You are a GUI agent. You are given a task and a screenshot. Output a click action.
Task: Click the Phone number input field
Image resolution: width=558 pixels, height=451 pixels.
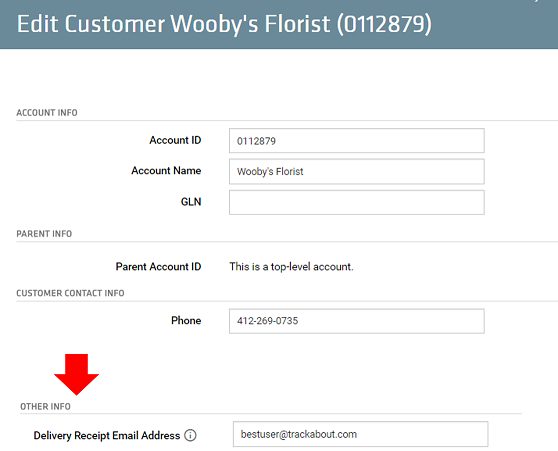pos(357,321)
